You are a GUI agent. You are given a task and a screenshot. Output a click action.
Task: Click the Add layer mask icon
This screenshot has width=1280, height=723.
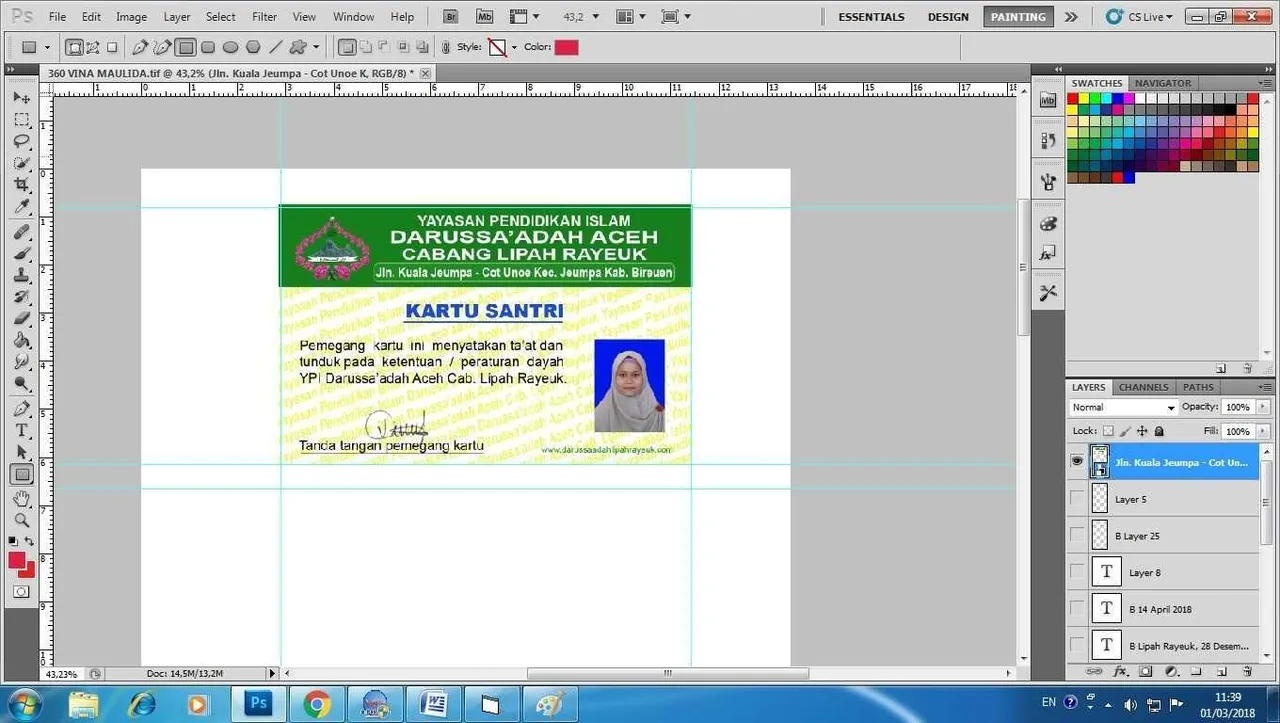[1146, 671]
